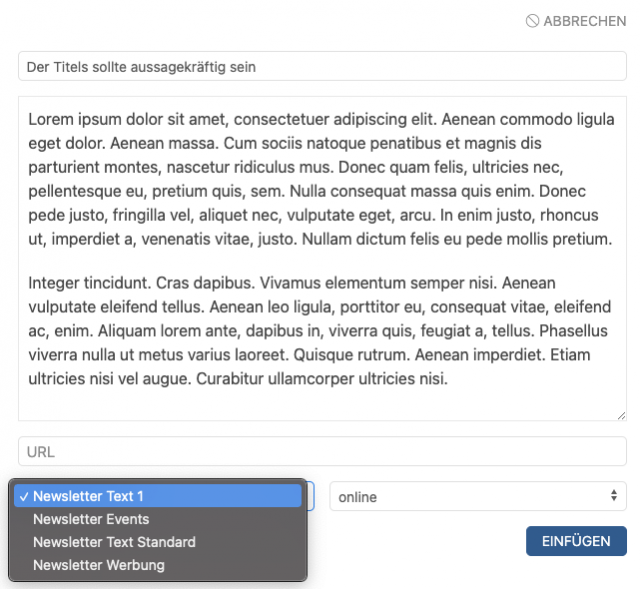Viewport: 640px width, 589px height.
Task: Click the blank space between the two paragraphs
Action: coord(320,262)
